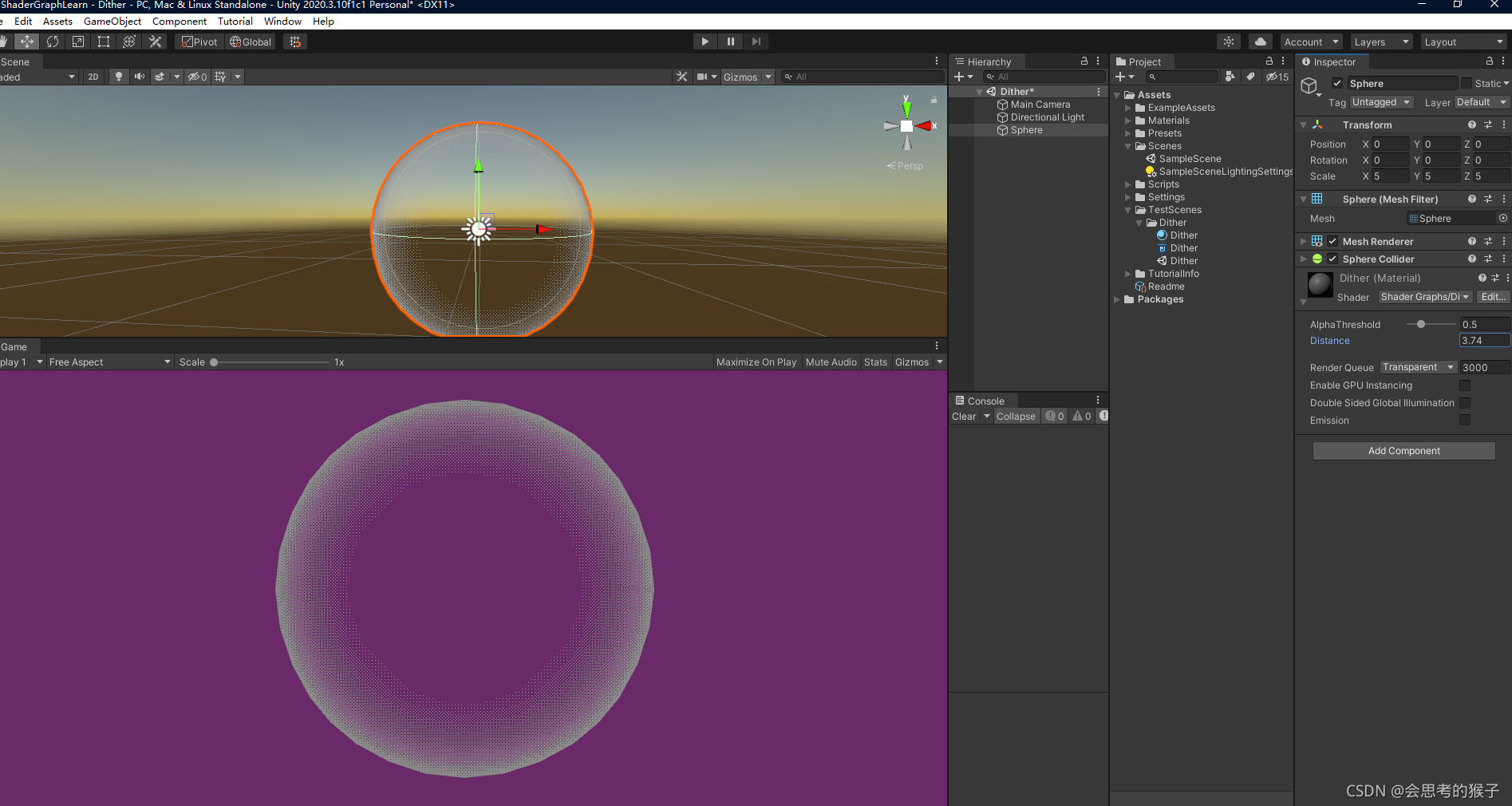Open the GameObject menu

click(x=112, y=22)
